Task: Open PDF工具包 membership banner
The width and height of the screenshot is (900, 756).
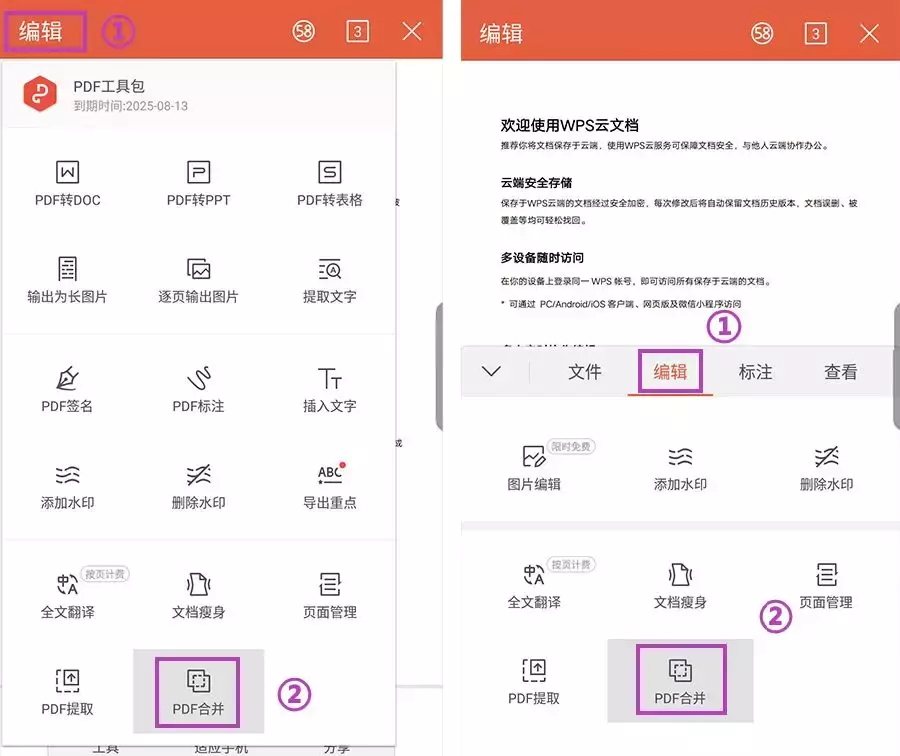Action: (x=199, y=94)
